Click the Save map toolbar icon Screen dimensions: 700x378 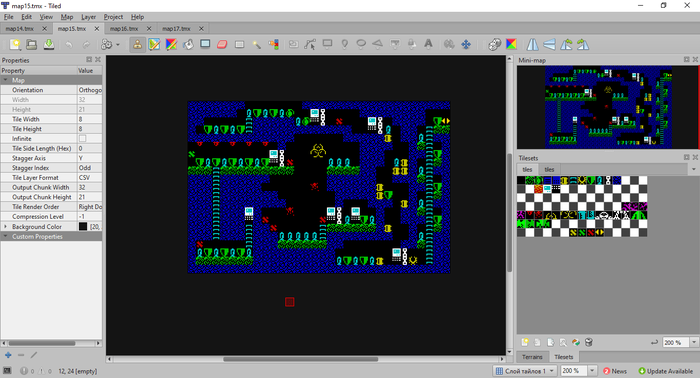point(49,44)
